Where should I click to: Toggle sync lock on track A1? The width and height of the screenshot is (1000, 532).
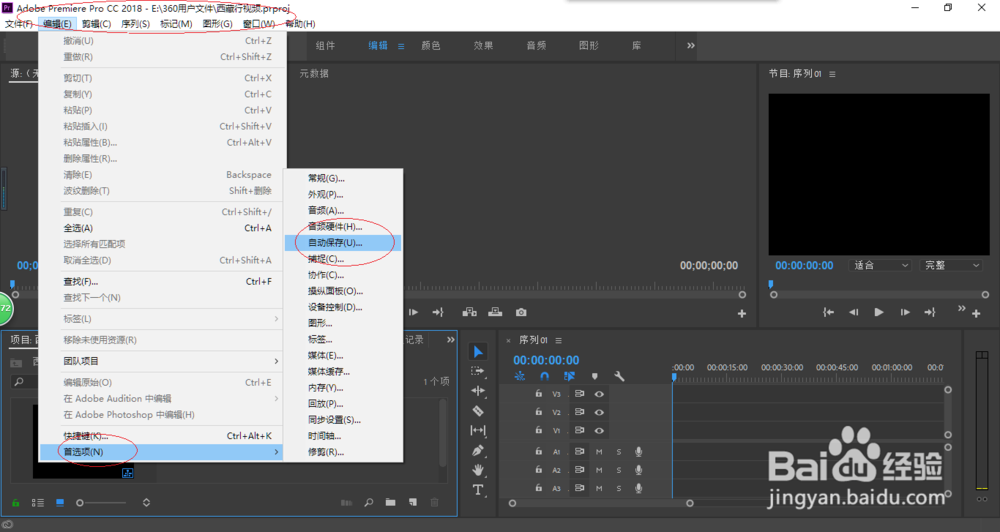pos(579,452)
